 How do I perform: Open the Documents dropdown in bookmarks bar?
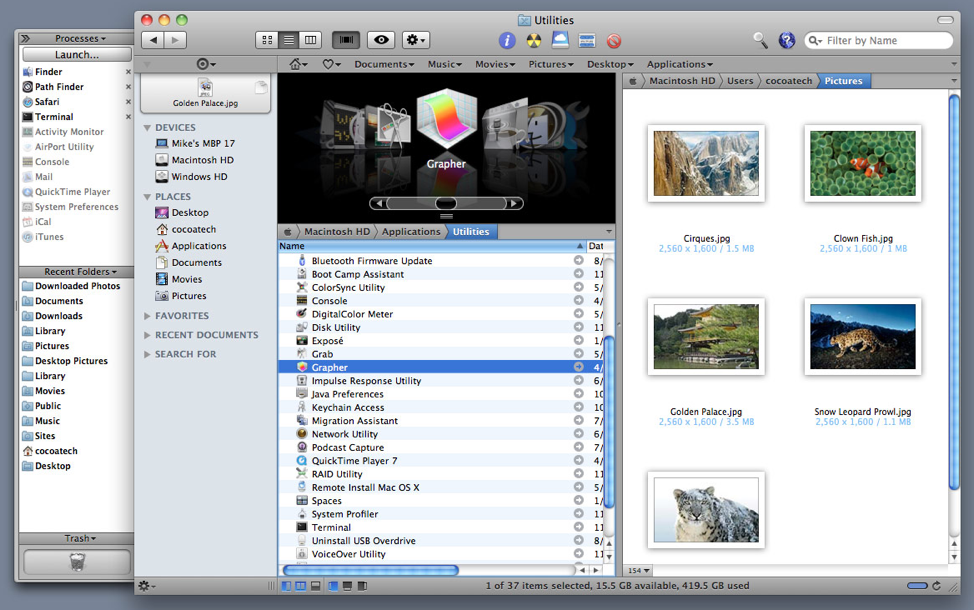tap(383, 64)
